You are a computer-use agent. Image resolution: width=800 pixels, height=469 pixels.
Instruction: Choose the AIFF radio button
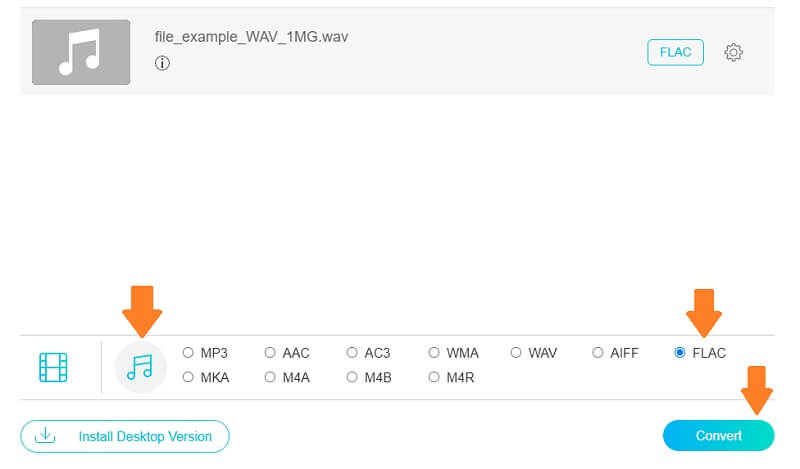coord(598,353)
